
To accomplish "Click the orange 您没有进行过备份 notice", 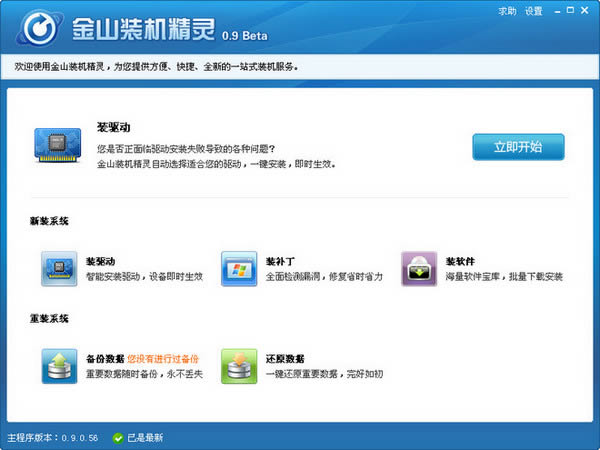I will (x=163, y=359).
